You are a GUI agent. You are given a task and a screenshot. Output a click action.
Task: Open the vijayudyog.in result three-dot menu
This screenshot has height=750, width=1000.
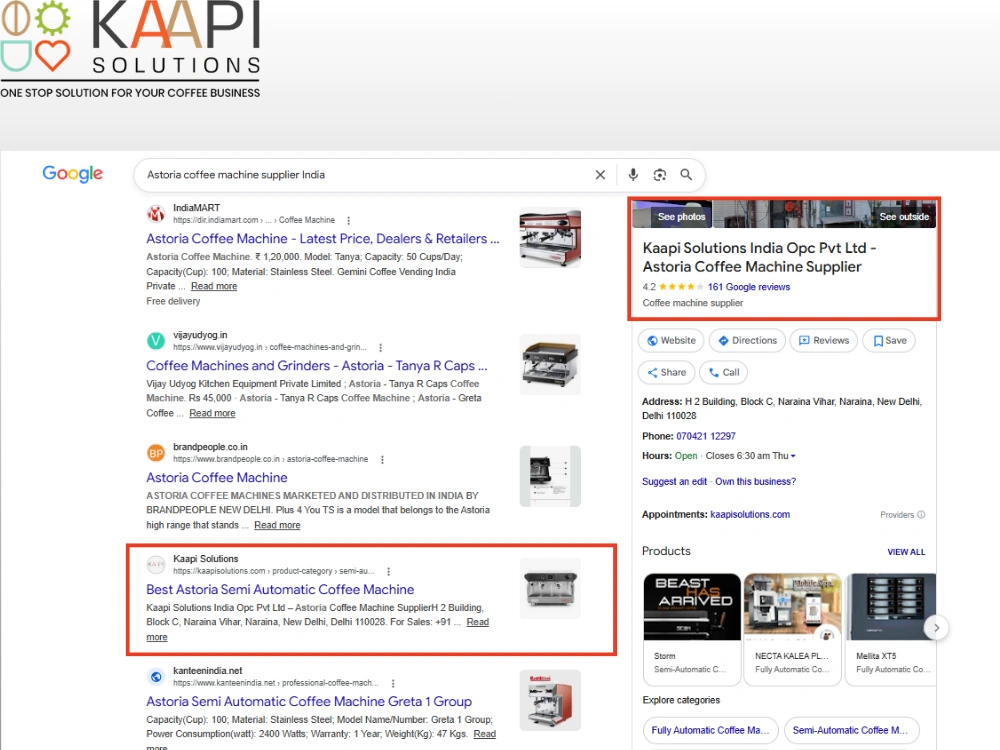pyautogui.click(x=381, y=347)
